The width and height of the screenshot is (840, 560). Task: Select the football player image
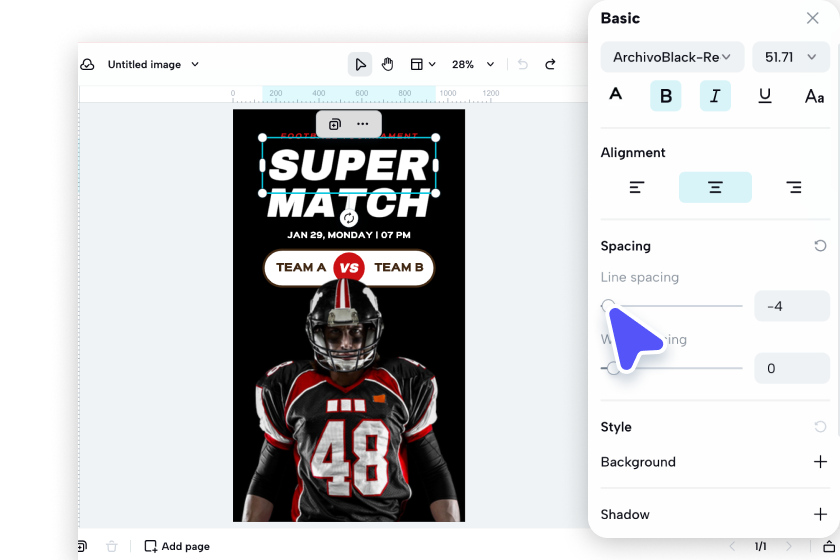tap(349, 402)
